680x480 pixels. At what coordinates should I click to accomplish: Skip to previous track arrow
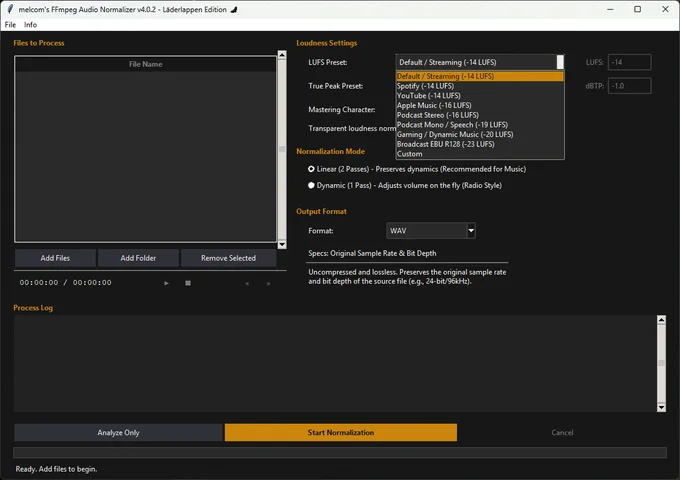[247, 284]
